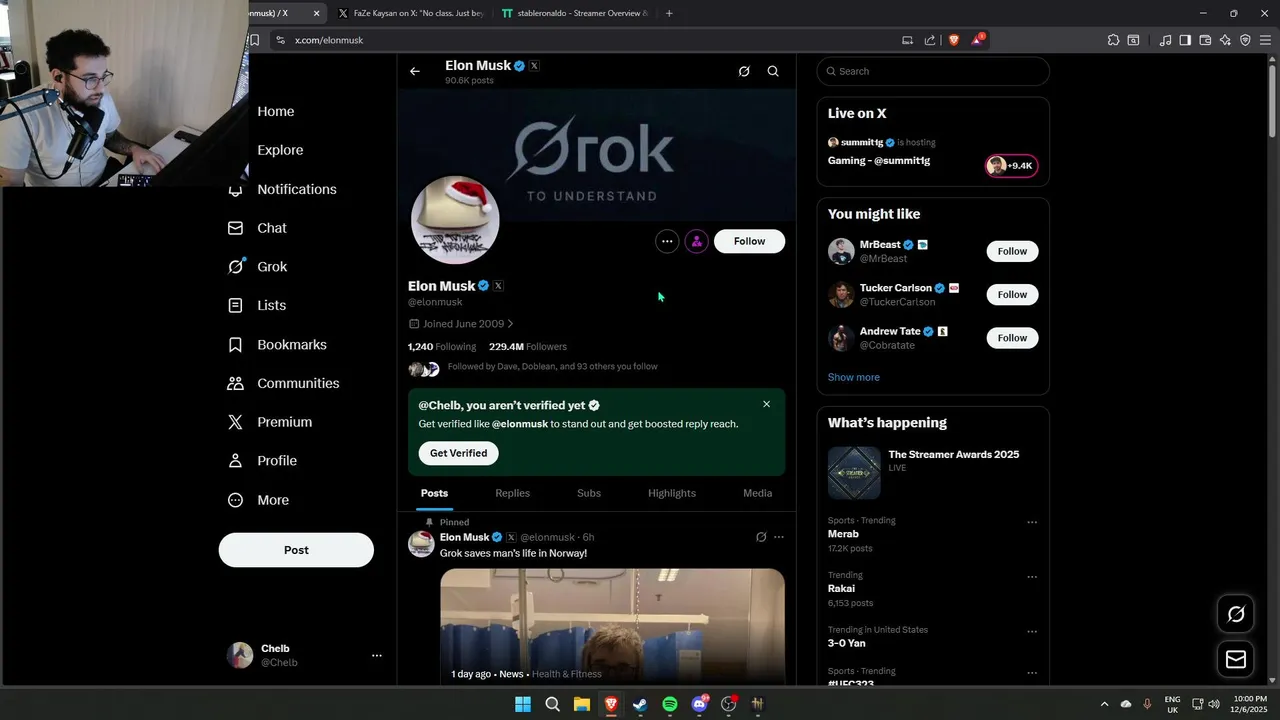1280x720 pixels.
Task: Expand the Joined June 2009 details chevron
Action: 510,324
